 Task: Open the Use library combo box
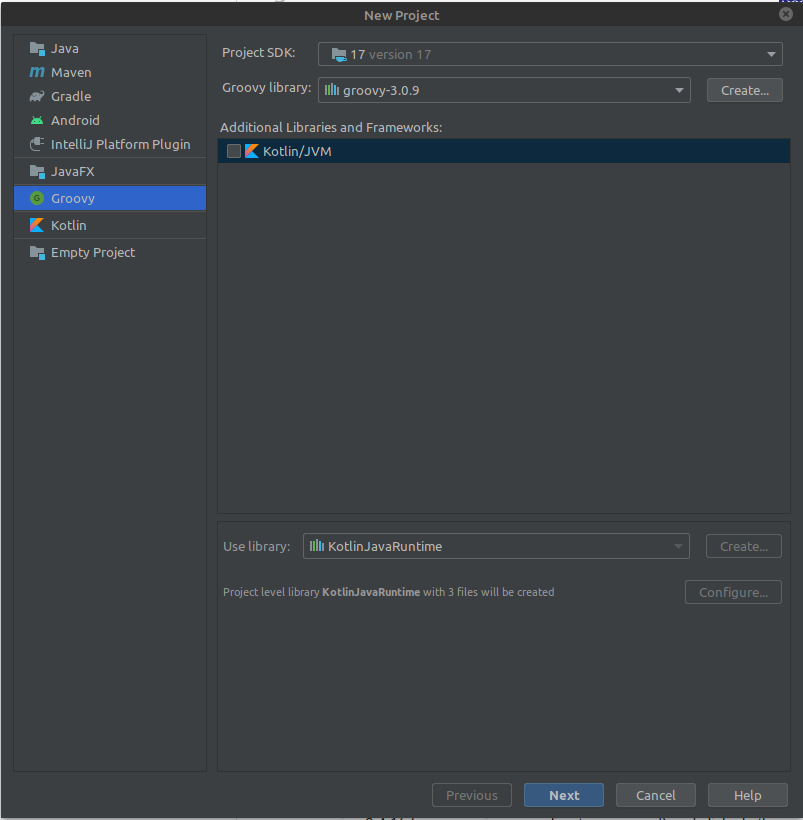click(496, 546)
